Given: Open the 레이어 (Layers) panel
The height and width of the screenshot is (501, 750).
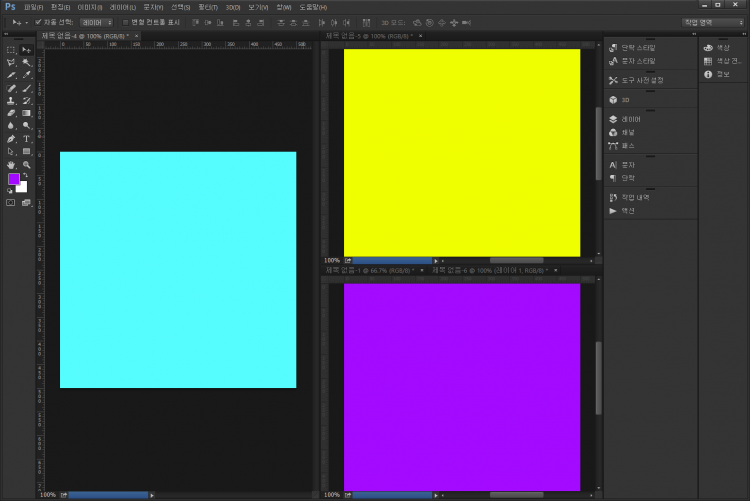Looking at the screenshot, I should (629, 119).
